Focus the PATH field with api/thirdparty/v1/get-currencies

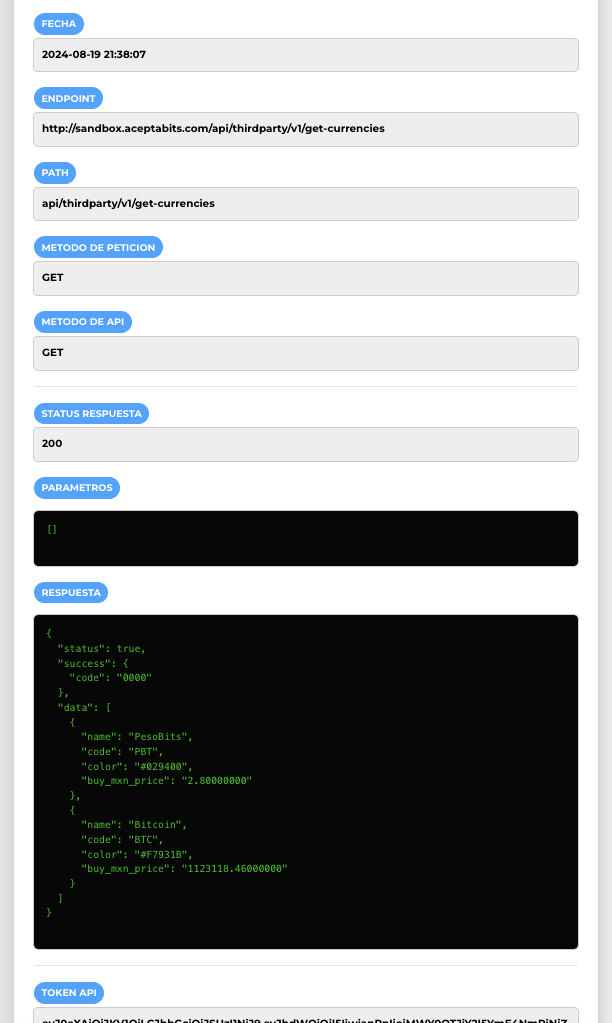305,203
